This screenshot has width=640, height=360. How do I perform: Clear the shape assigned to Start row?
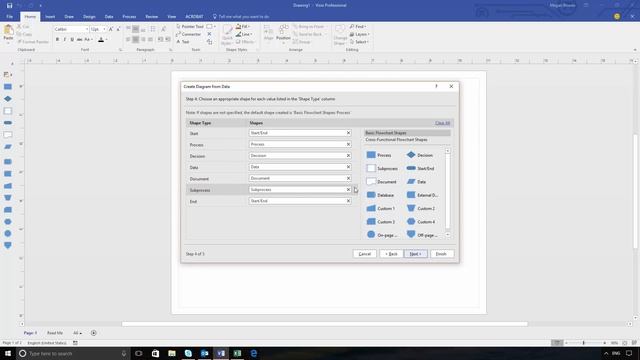tap(348, 133)
